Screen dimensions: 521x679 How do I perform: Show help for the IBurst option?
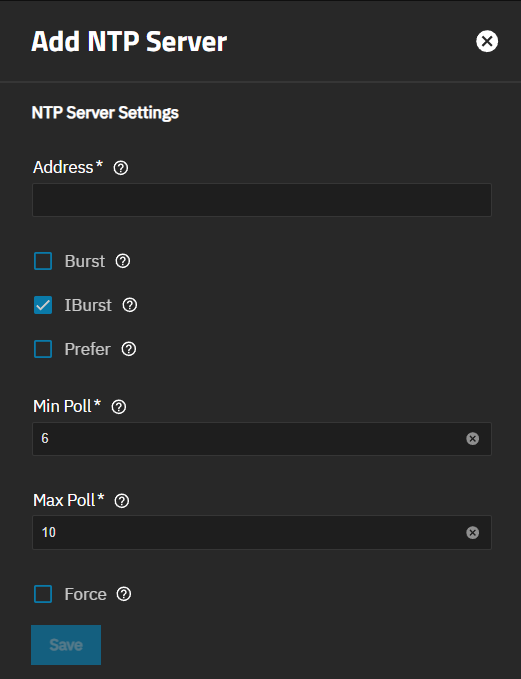click(x=129, y=305)
